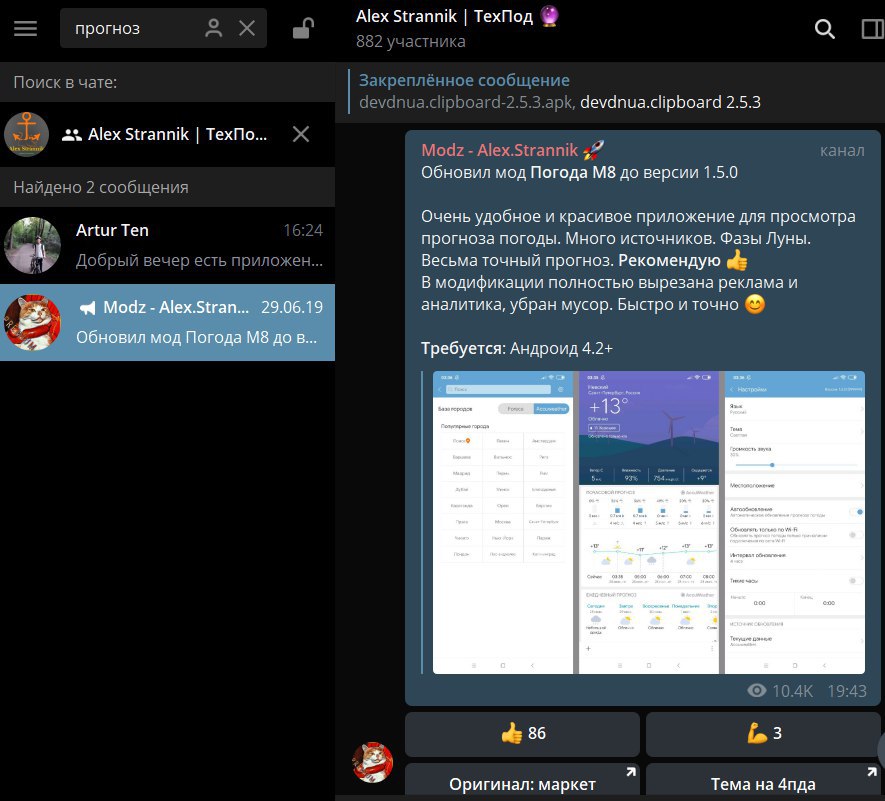Open the Тема на 4пда link button
885x801 pixels.
tap(763, 782)
